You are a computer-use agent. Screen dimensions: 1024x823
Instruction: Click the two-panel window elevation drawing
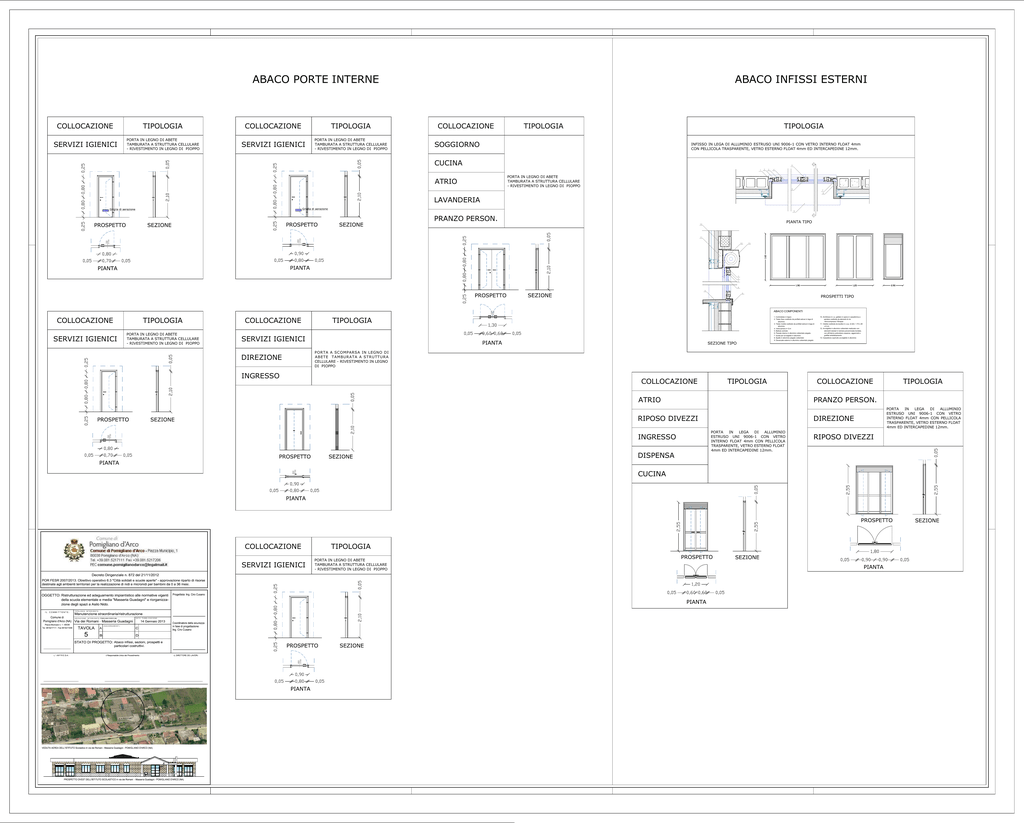pyautogui.click(x=854, y=258)
